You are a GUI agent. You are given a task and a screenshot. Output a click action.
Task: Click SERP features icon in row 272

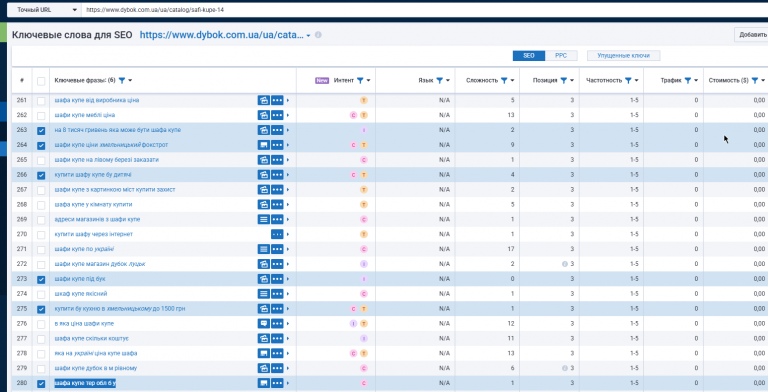(x=264, y=264)
